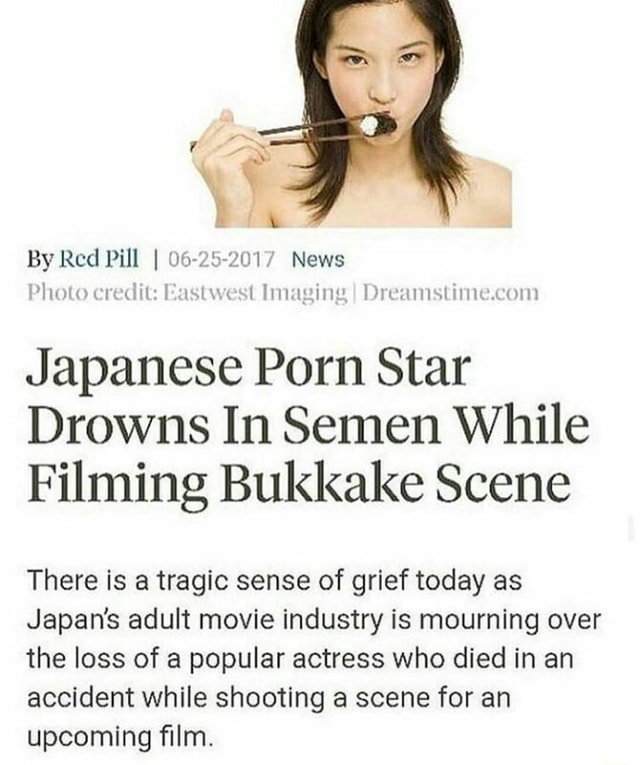640x765 pixels.
Task: Click the article headline title
Action: [x=307, y=424]
